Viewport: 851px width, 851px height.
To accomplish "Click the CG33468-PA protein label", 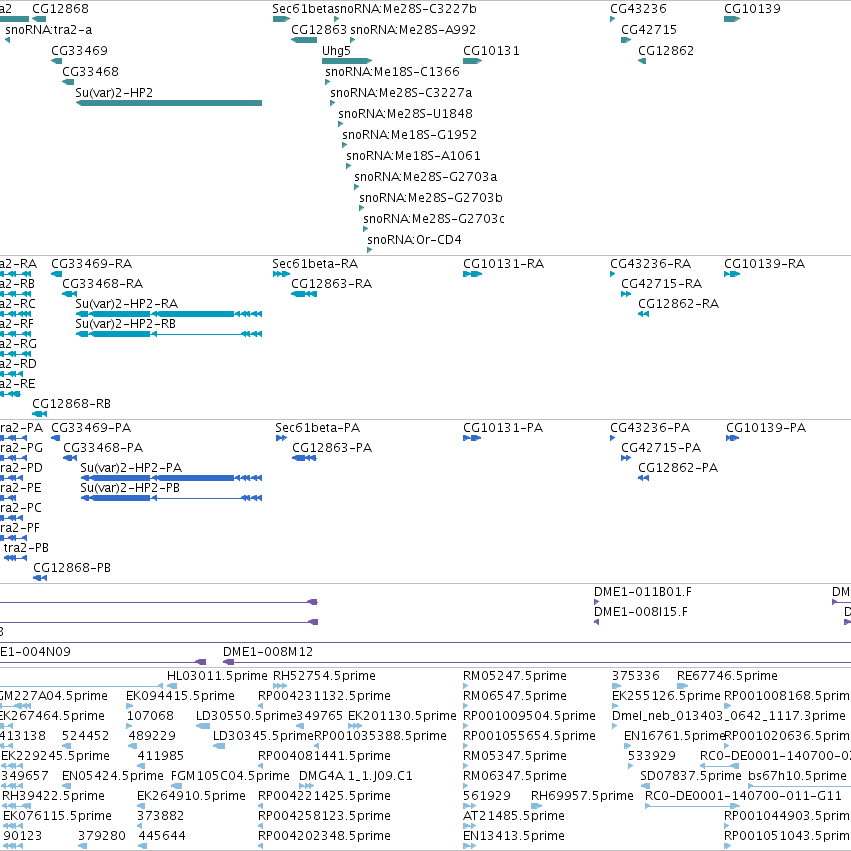I will pyautogui.click(x=103, y=448).
